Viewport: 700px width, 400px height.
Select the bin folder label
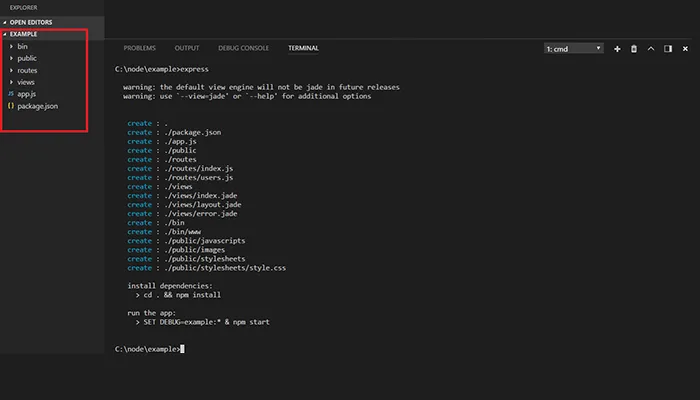22,46
